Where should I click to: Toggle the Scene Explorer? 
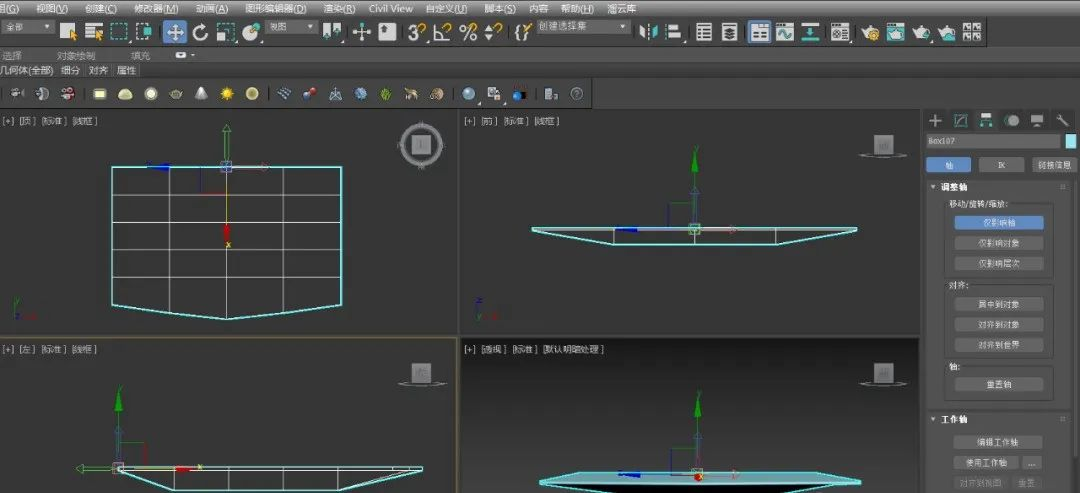[x=704, y=32]
